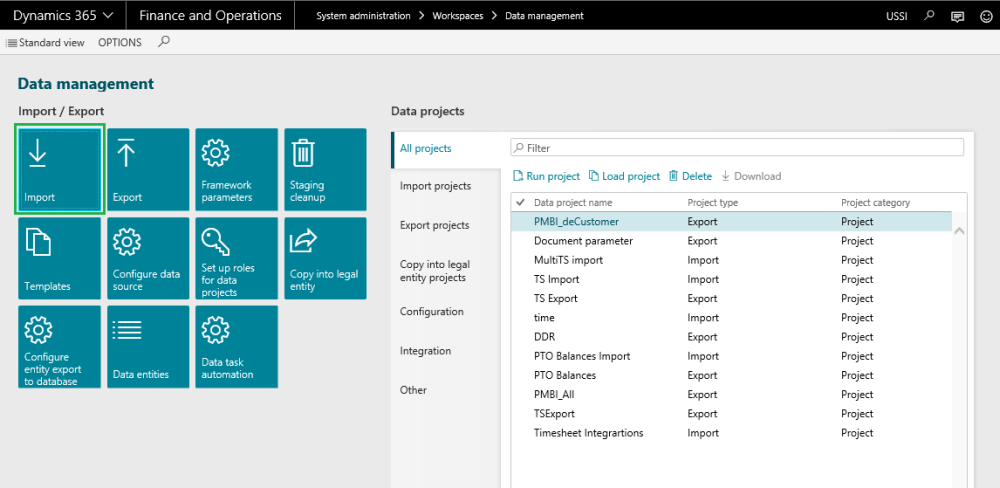The image size is (1000, 488).
Task: Open Set up roles for data projects tile
Action: point(236,258)
